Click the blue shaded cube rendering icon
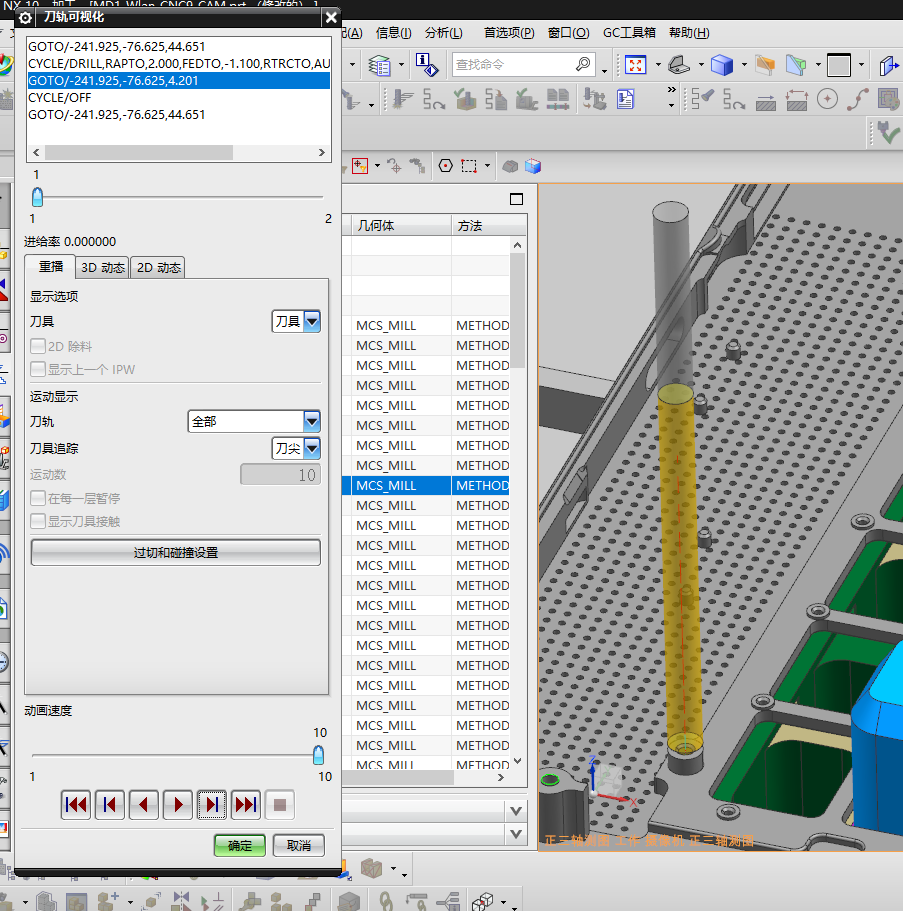 tap(722, 66)
